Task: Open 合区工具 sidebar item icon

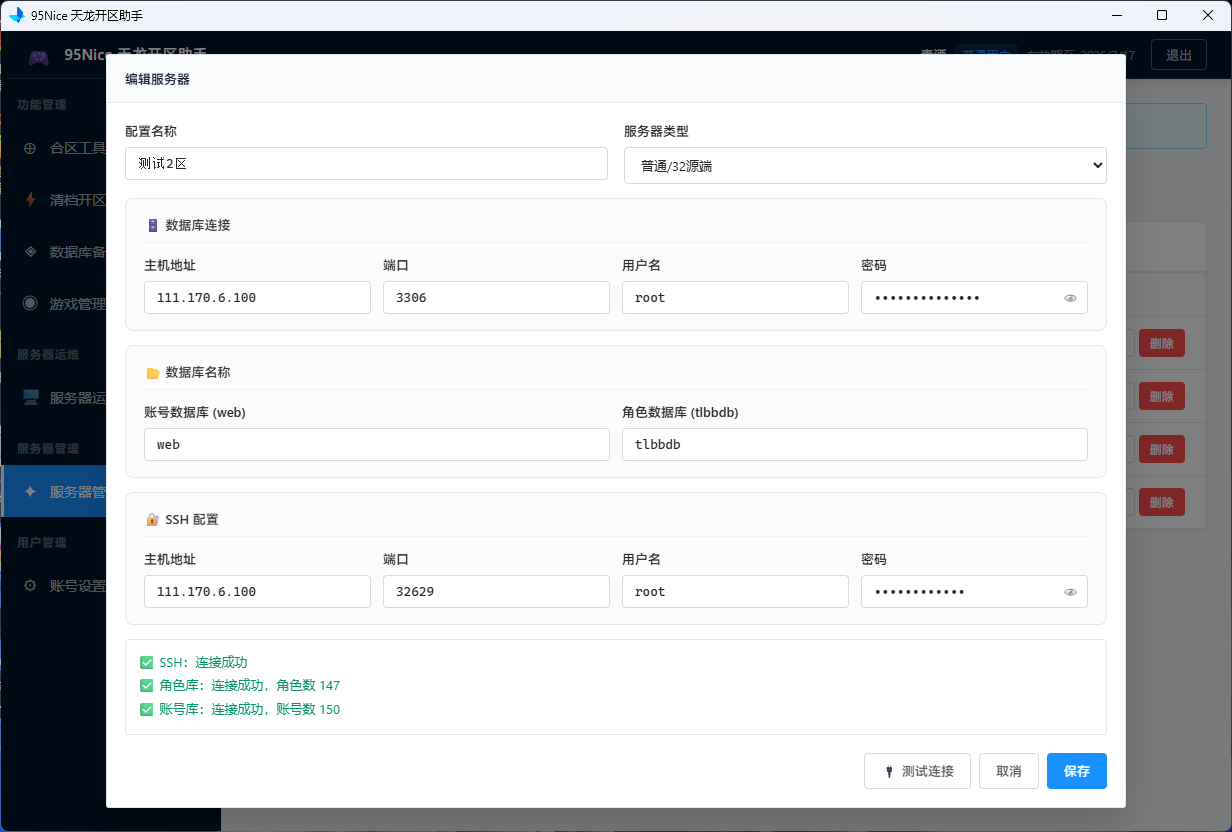Action: point(30,148)
